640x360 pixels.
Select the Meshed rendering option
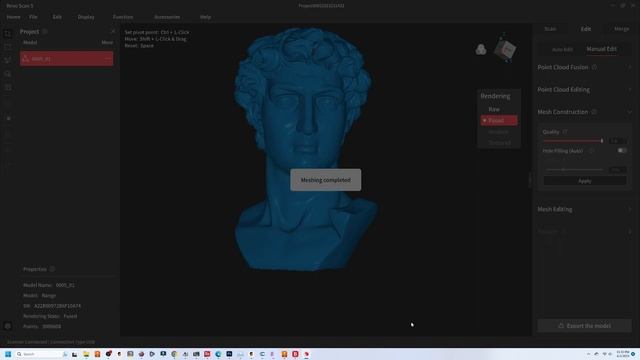click(498, 132)
